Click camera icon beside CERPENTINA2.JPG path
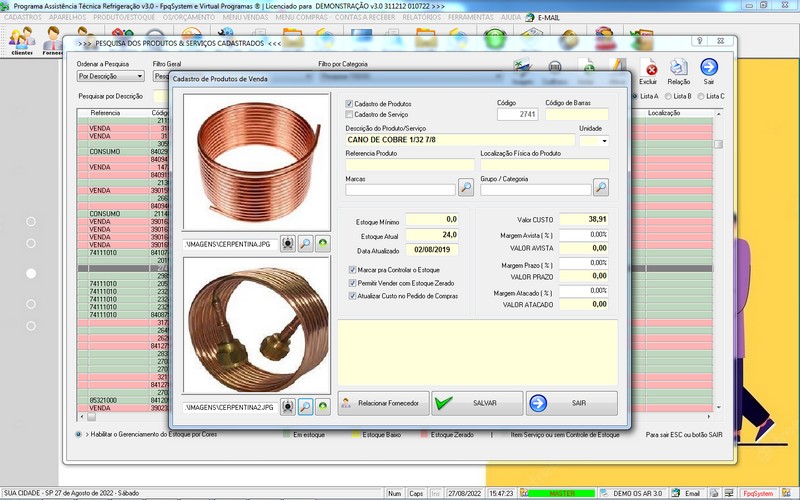 (288, 408)
